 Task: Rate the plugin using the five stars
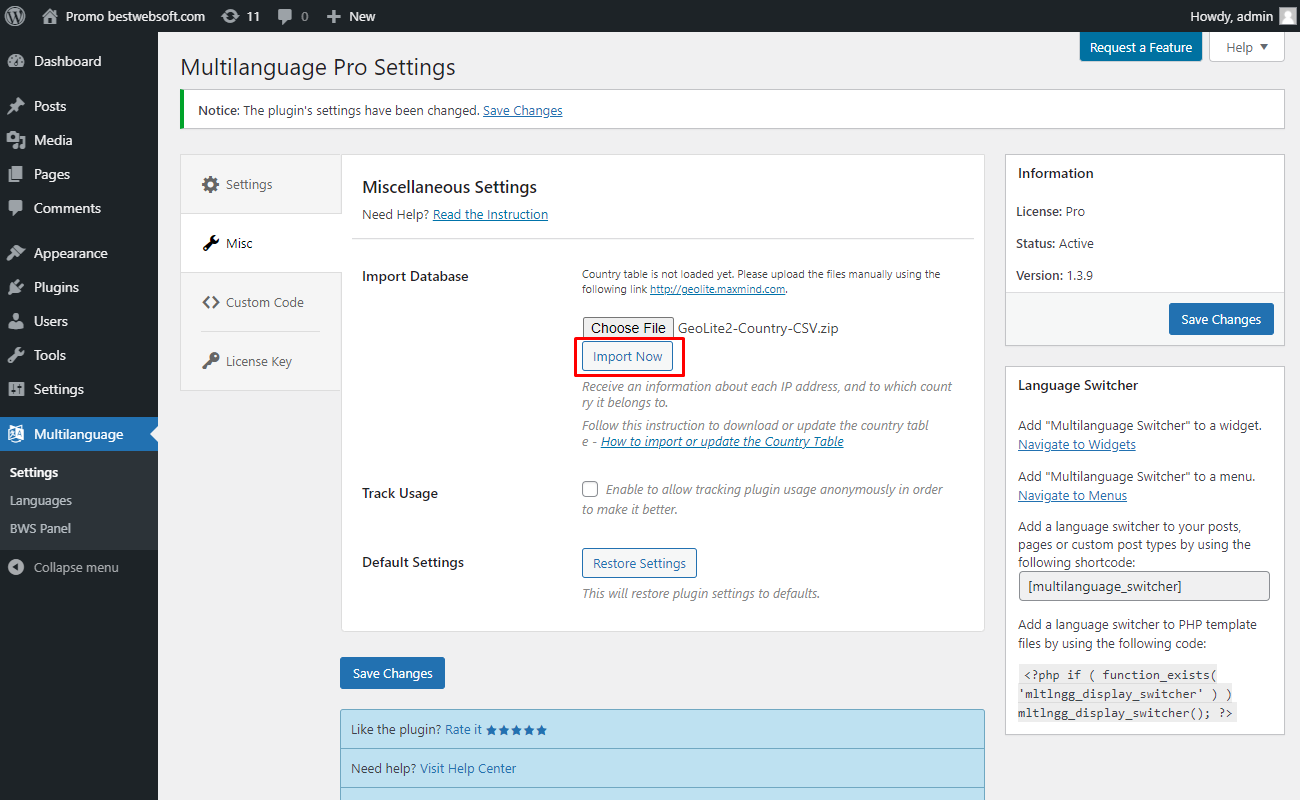click(x=517, y=730)
